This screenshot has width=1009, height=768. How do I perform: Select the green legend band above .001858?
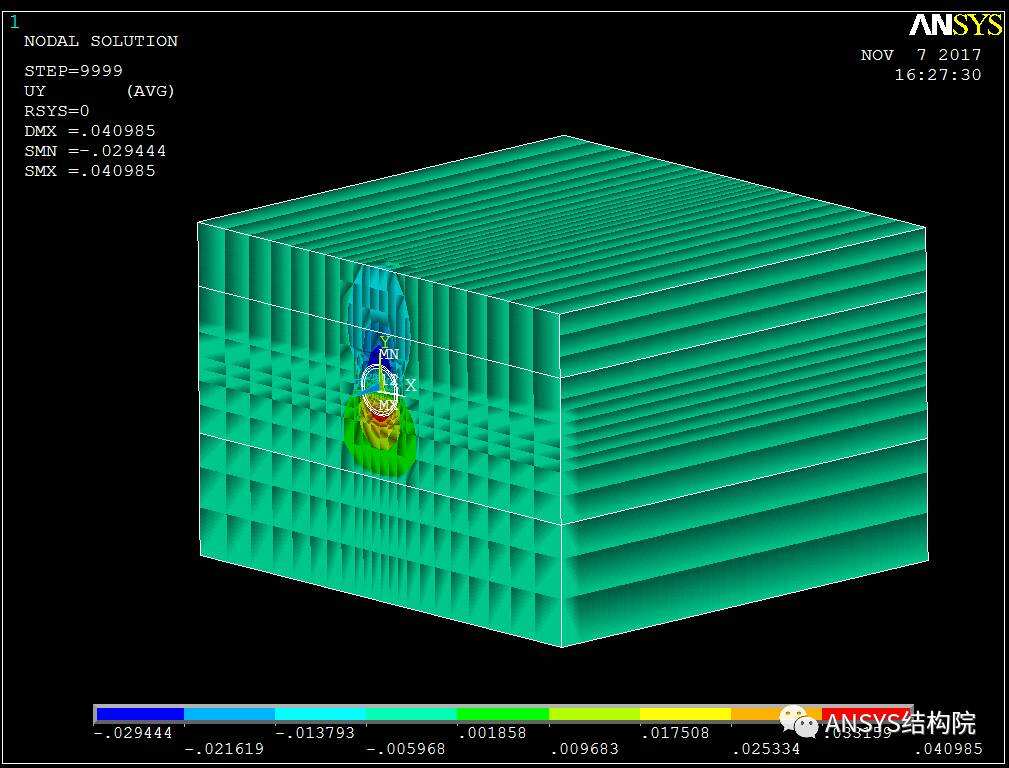tap(503, 714)
